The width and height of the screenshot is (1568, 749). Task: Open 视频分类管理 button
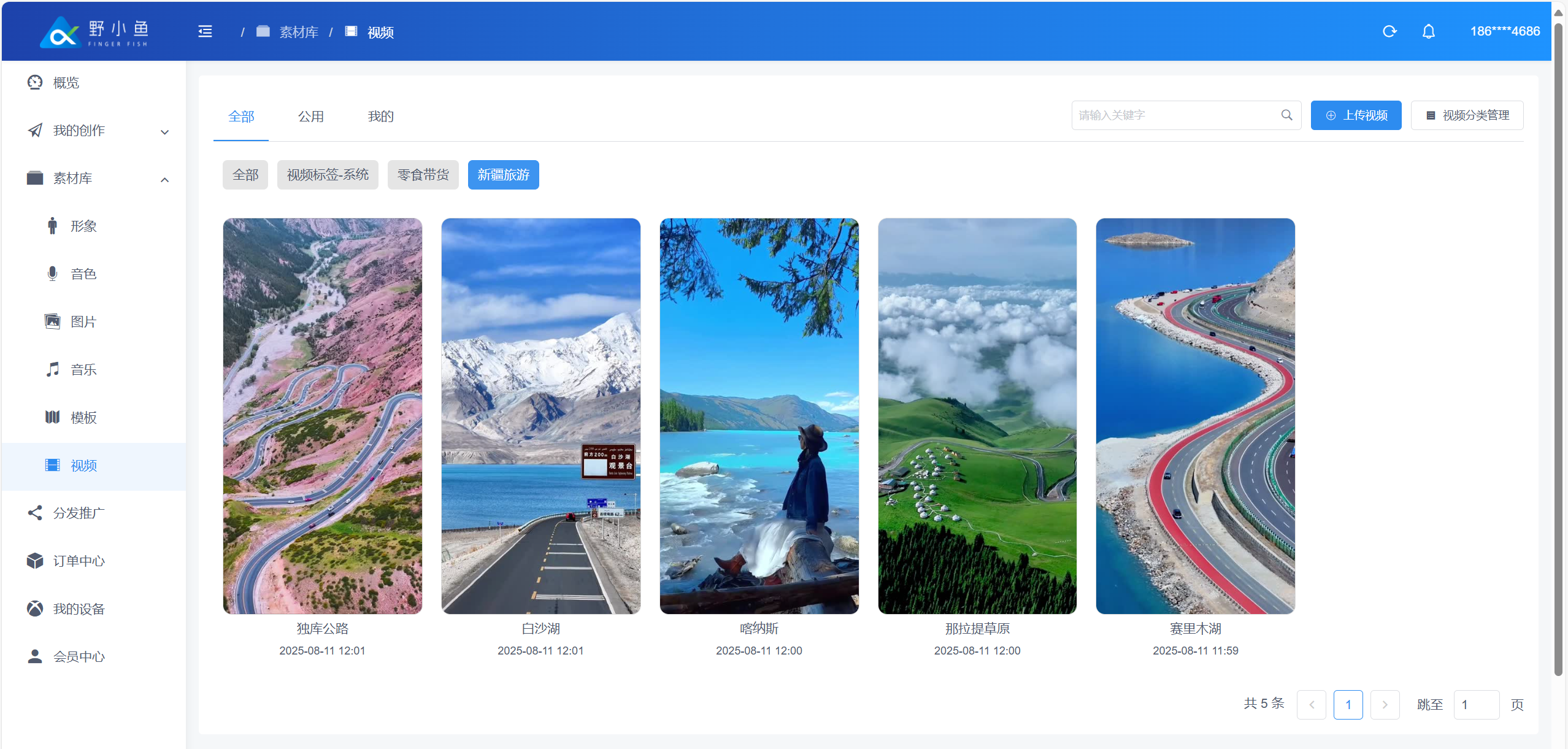pyautogui.click(x=1467, y=115)
